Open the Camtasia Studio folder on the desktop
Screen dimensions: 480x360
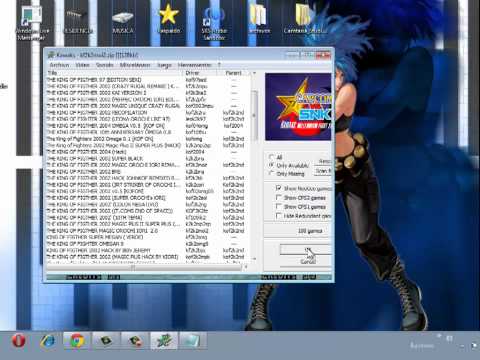pyautogui.click(x=305, y=19)
